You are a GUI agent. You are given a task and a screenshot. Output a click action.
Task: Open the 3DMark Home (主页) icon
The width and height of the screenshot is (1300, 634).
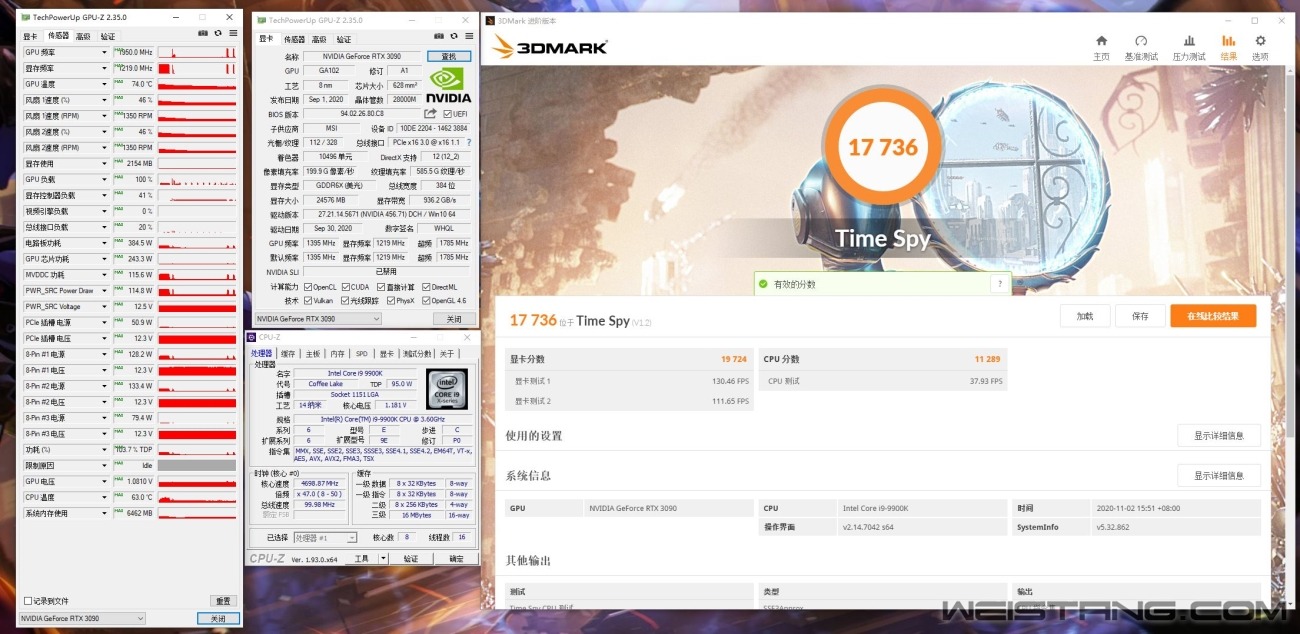[x=1101, y=46]
